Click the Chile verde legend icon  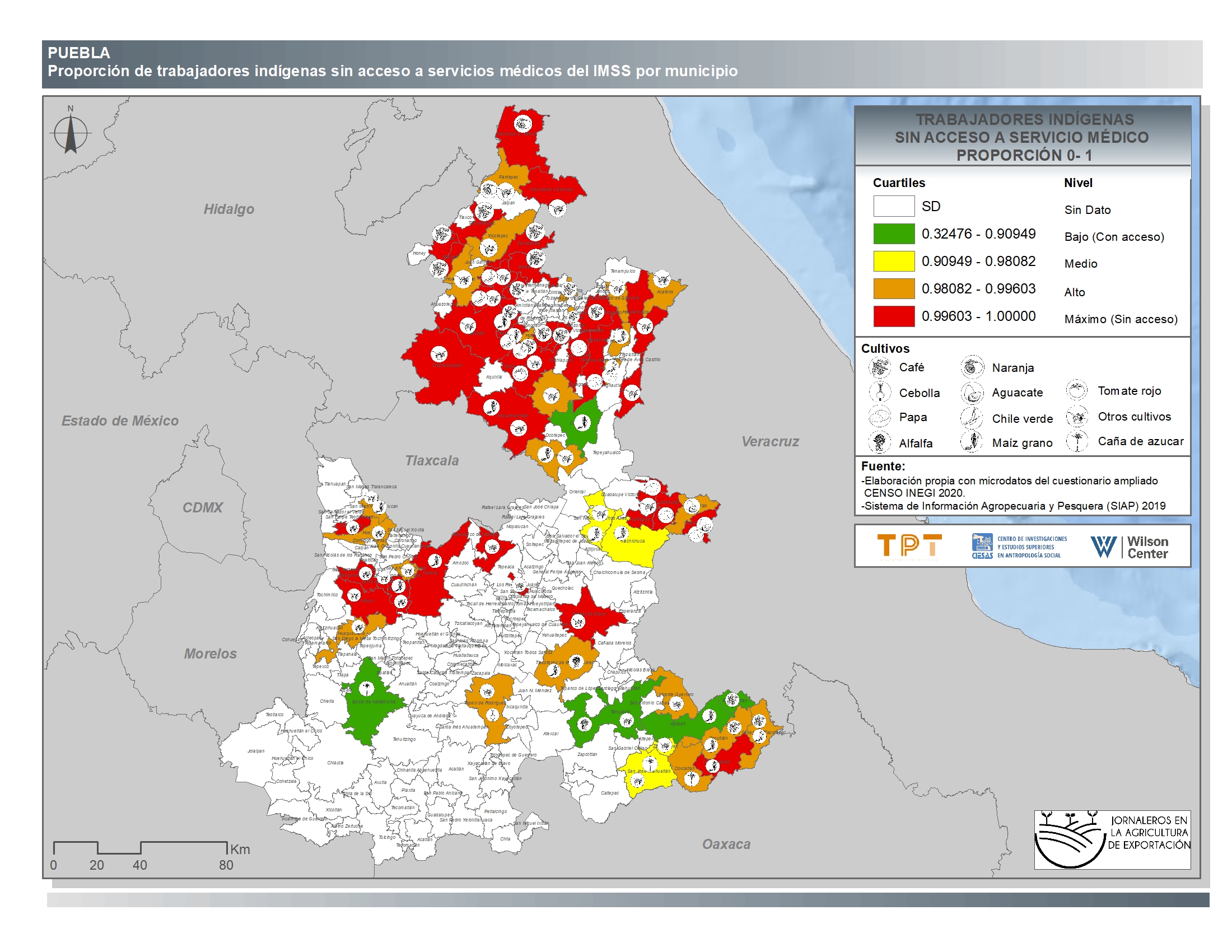[x=972, y=418]
